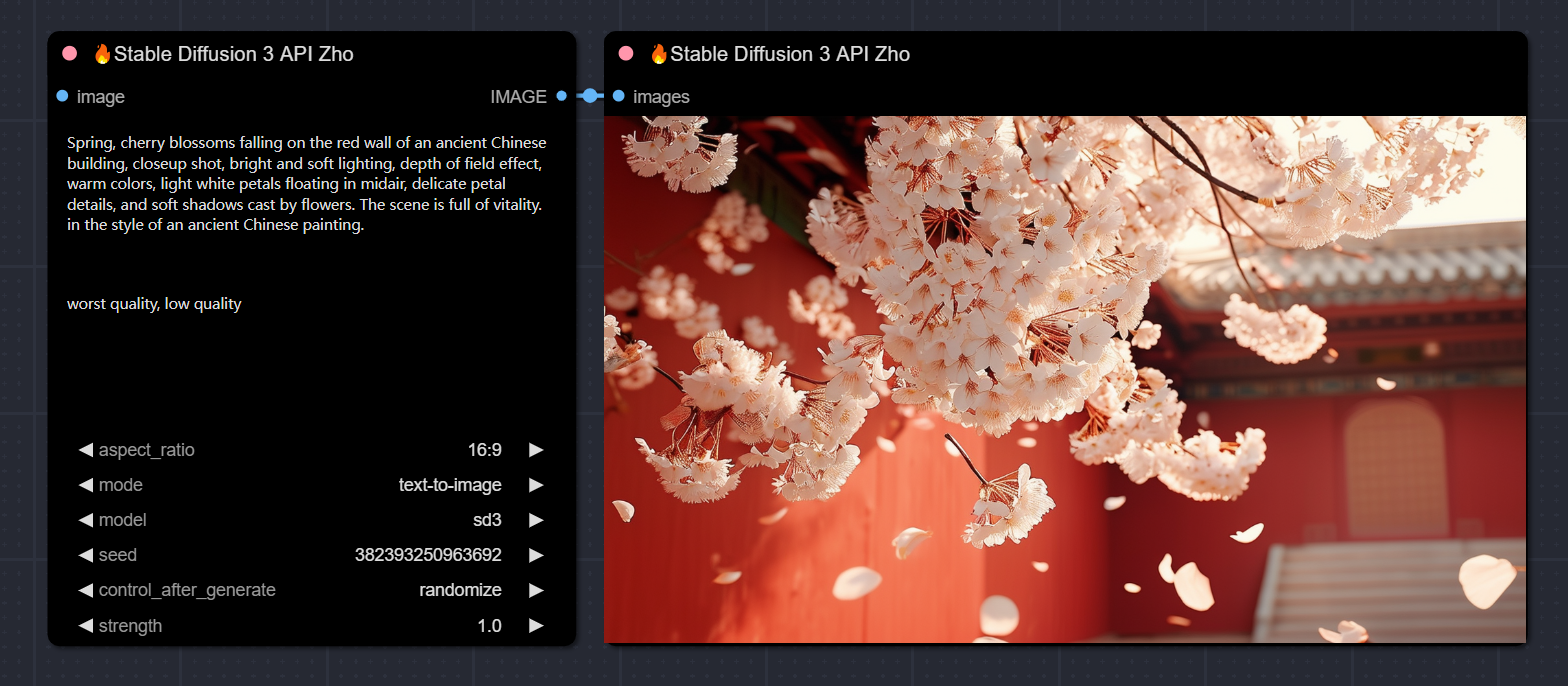Viewport: 1568px width, 686px height.
Task: Click the 'control_after_generate' label
Action: (x=187, y=590)
